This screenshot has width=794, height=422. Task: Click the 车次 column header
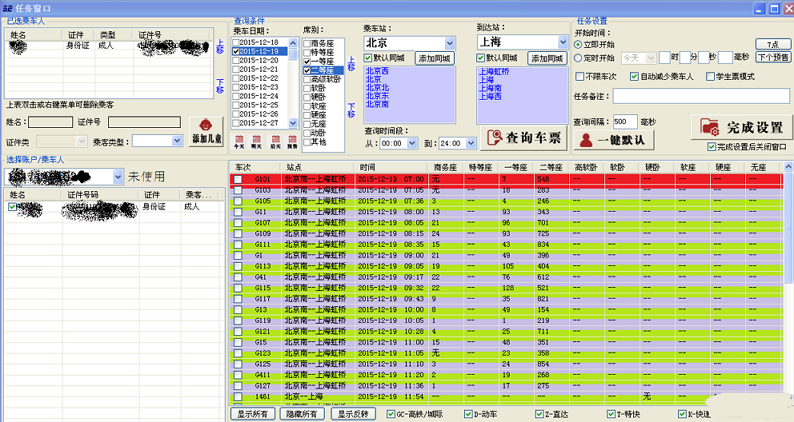pos(255,167)
